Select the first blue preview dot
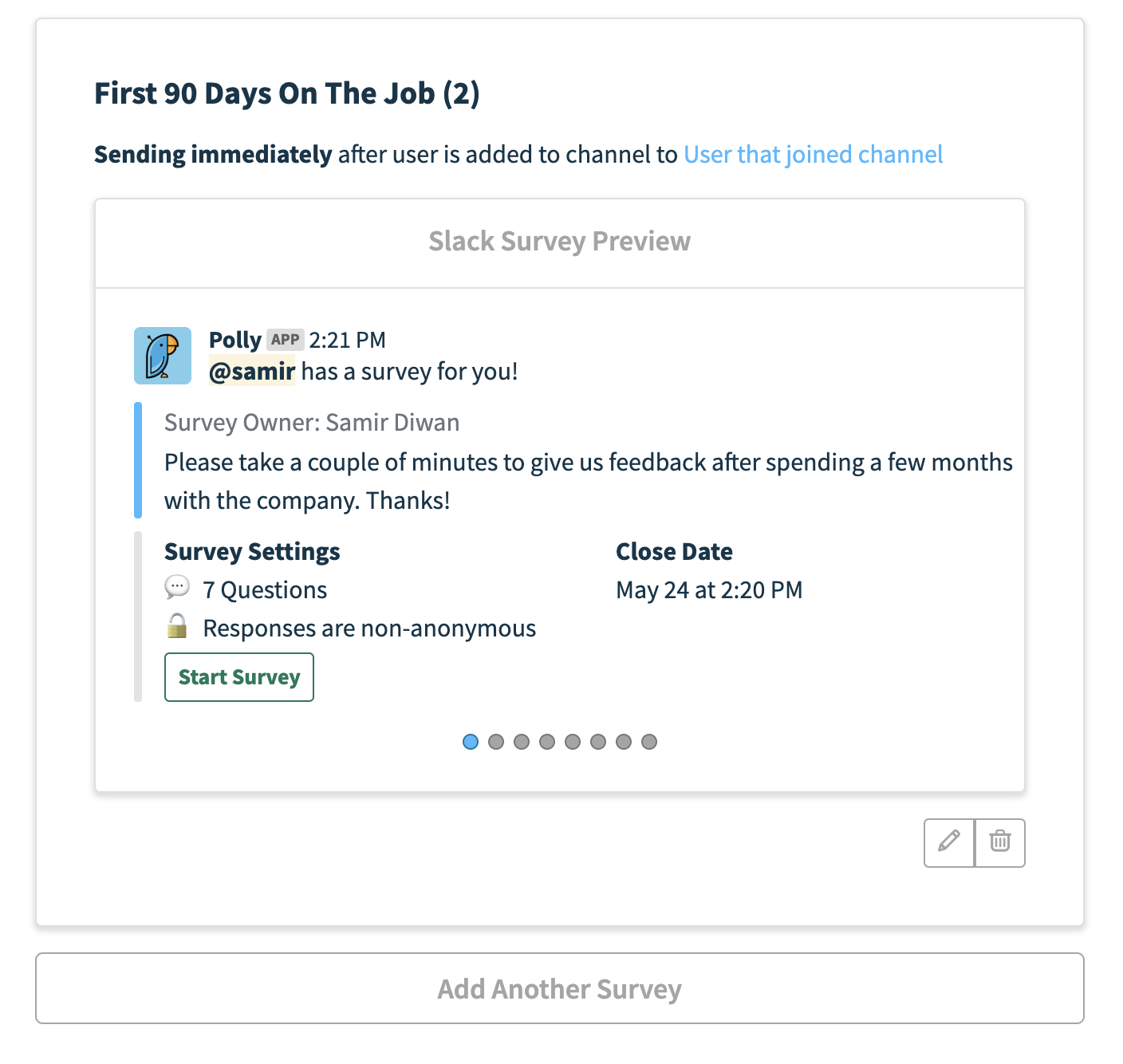The height and width of the screenshot is (1064, 1123). 471,742
